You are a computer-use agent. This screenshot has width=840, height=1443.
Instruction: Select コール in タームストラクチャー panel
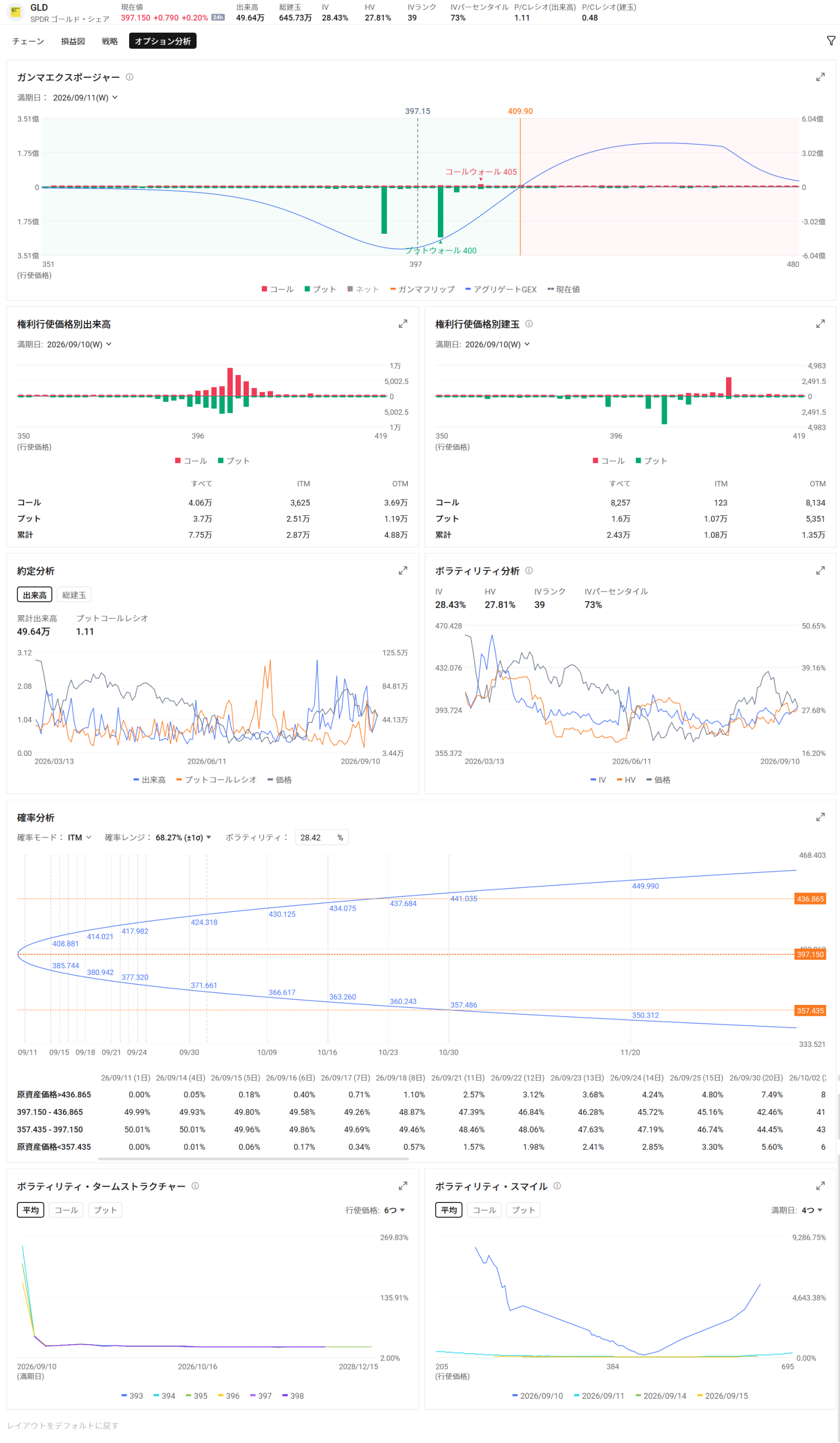point(66,1210)
